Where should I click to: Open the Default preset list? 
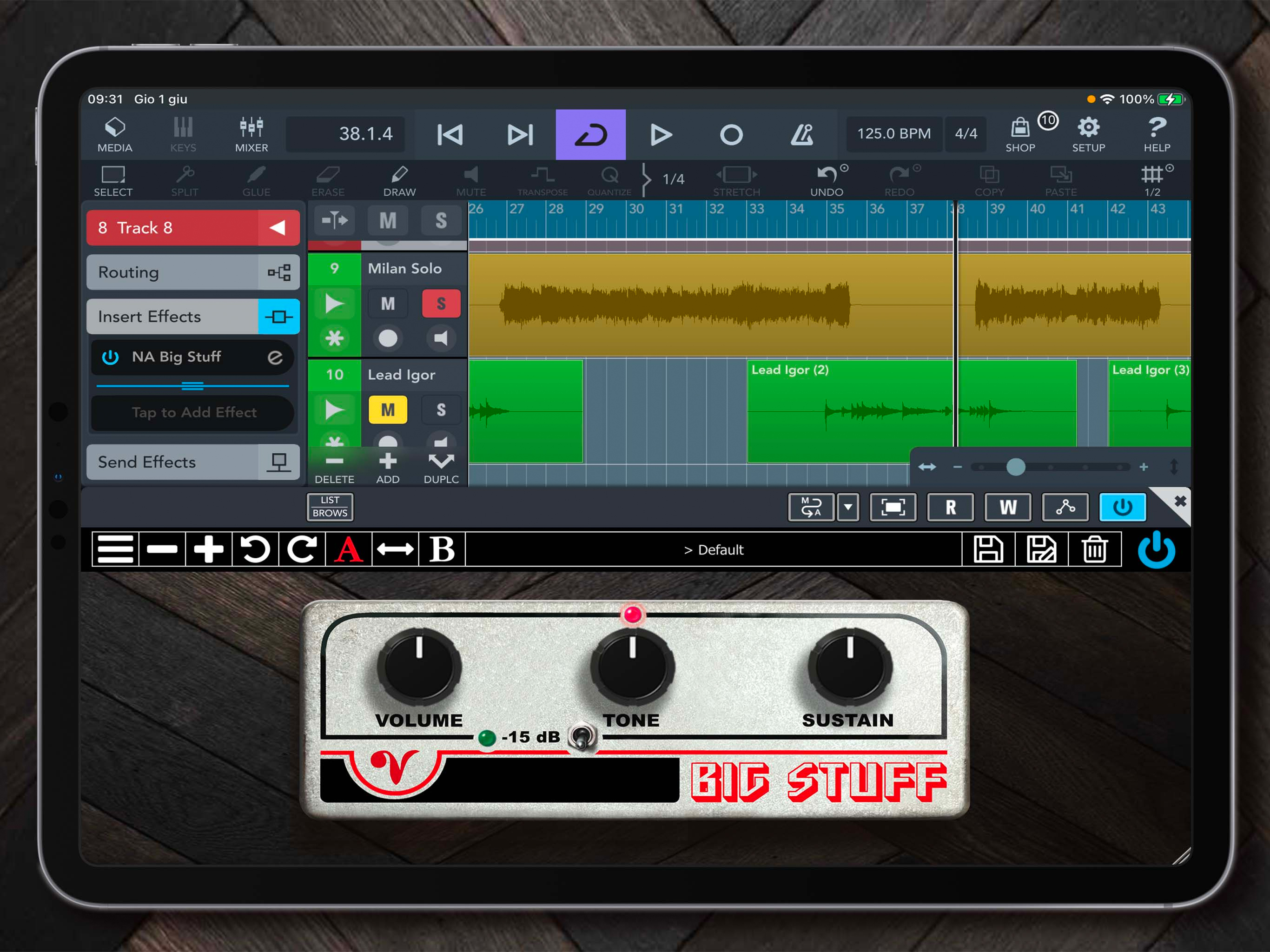click(714, 549)
